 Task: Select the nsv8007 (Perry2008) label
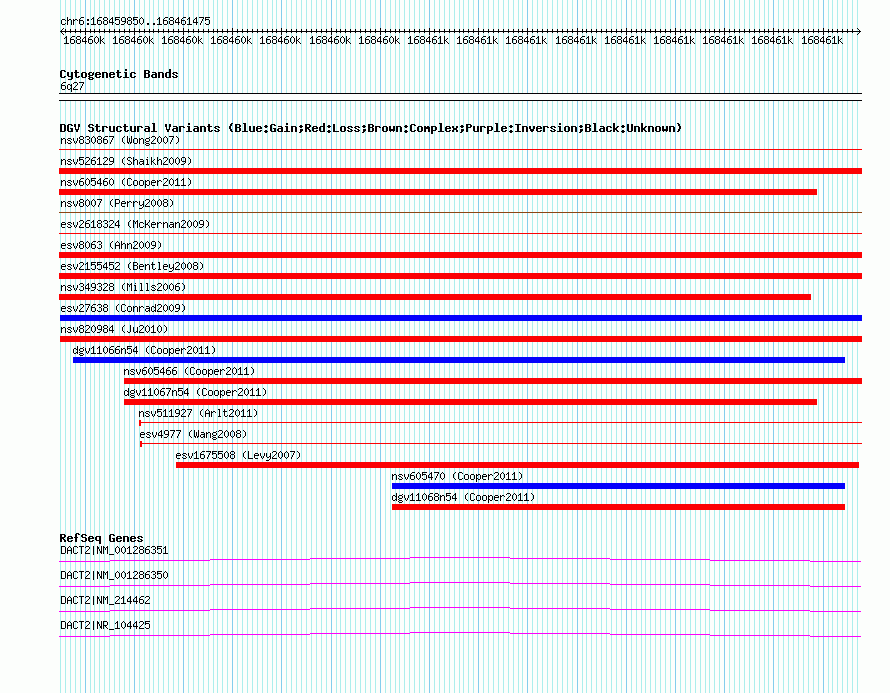pos(117,203)
